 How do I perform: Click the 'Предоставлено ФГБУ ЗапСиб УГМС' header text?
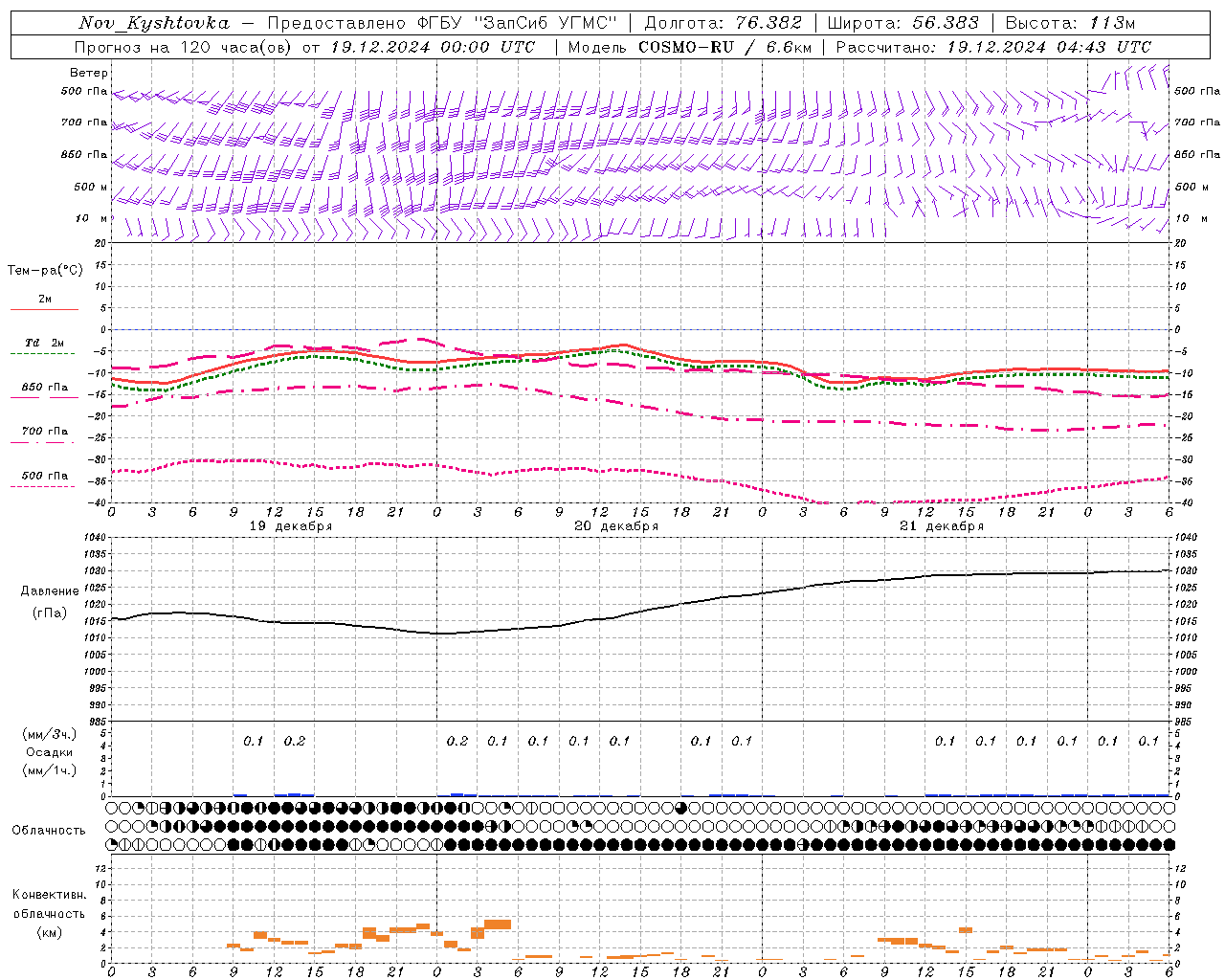coord(443,24)
